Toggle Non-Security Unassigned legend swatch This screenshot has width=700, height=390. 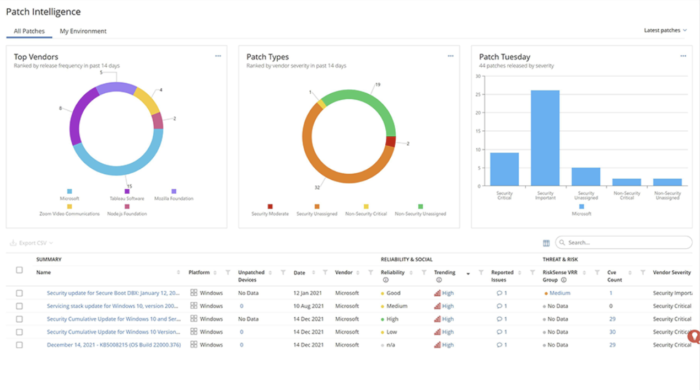coord(420,207)
